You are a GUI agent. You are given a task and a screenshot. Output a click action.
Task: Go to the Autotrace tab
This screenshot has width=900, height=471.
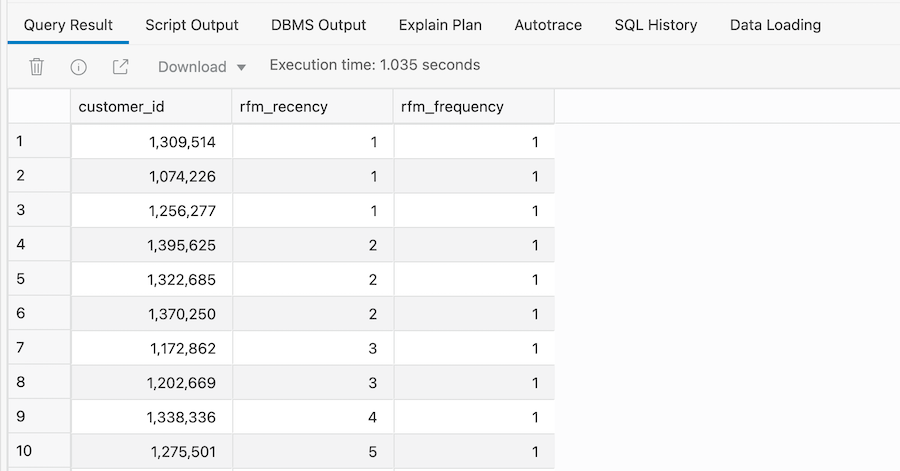coord(548,25)
